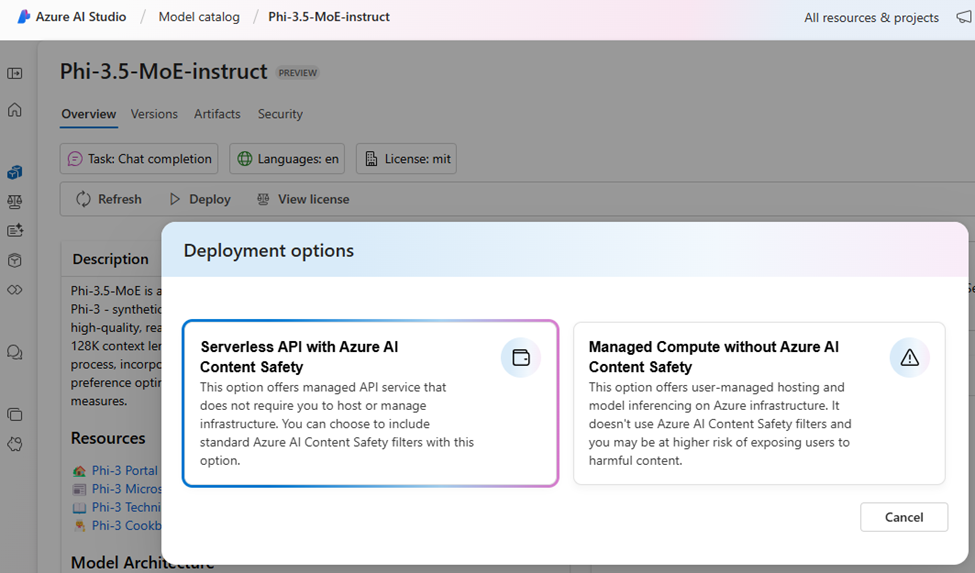Open the Phi-3 Cookb... resource link
The width and height of the screenshot is (975, 573).
coord(127,525)
